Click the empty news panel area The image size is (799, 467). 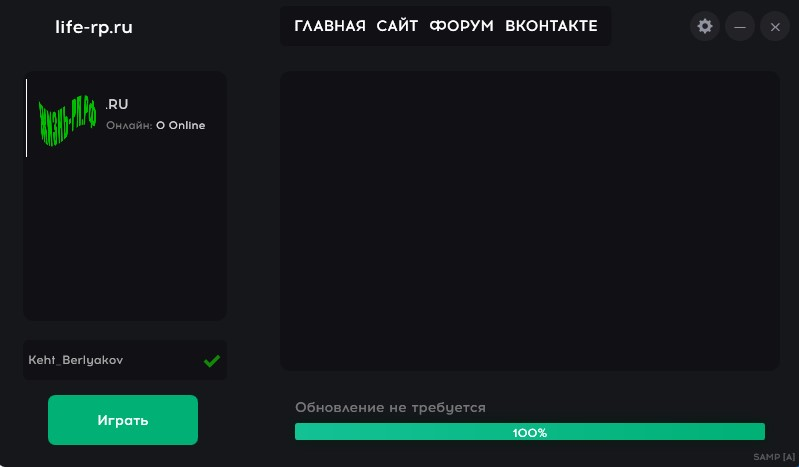point(529,220)
